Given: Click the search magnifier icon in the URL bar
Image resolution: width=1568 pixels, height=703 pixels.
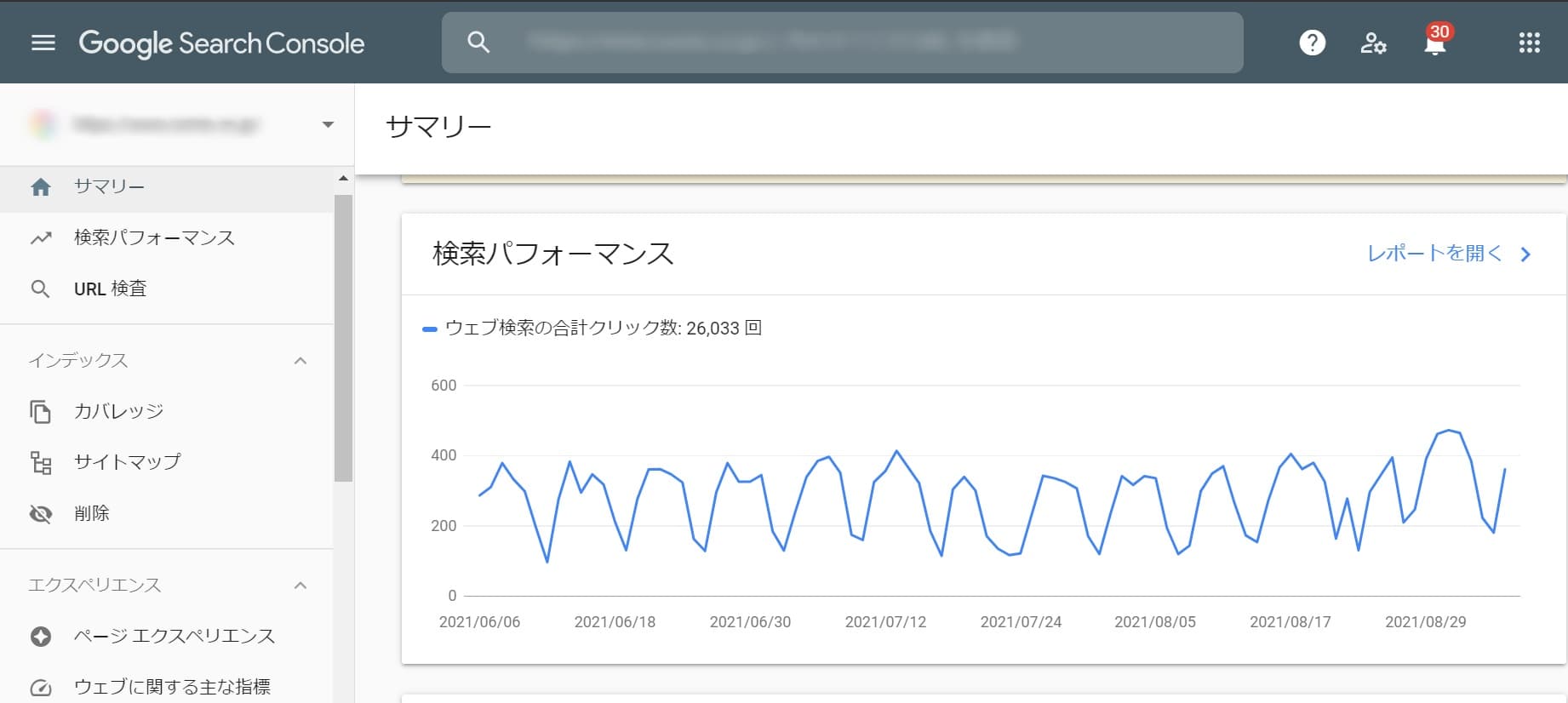Looking at the screenshot, I should coord(478,42).
